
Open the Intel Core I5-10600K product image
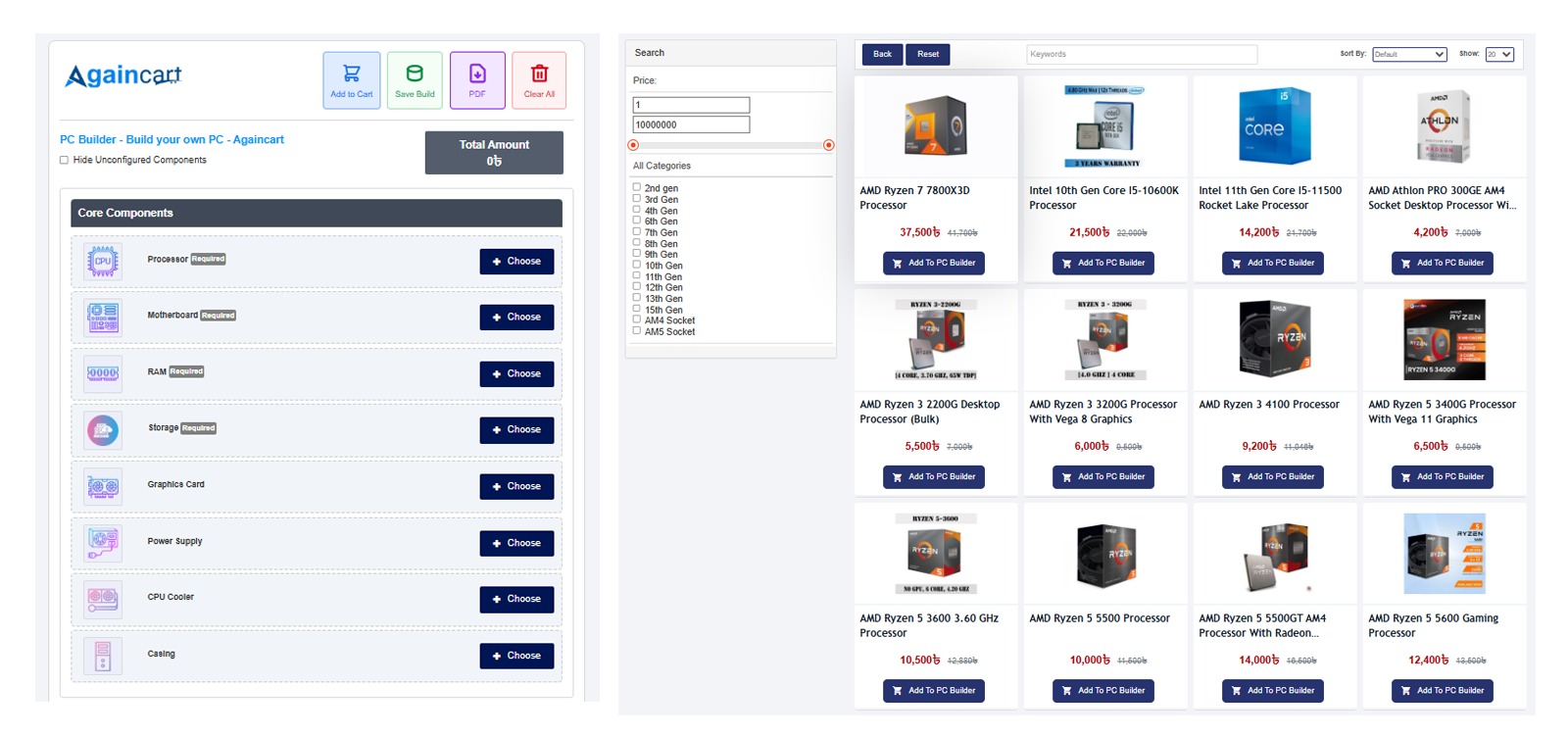[1104, 126]
